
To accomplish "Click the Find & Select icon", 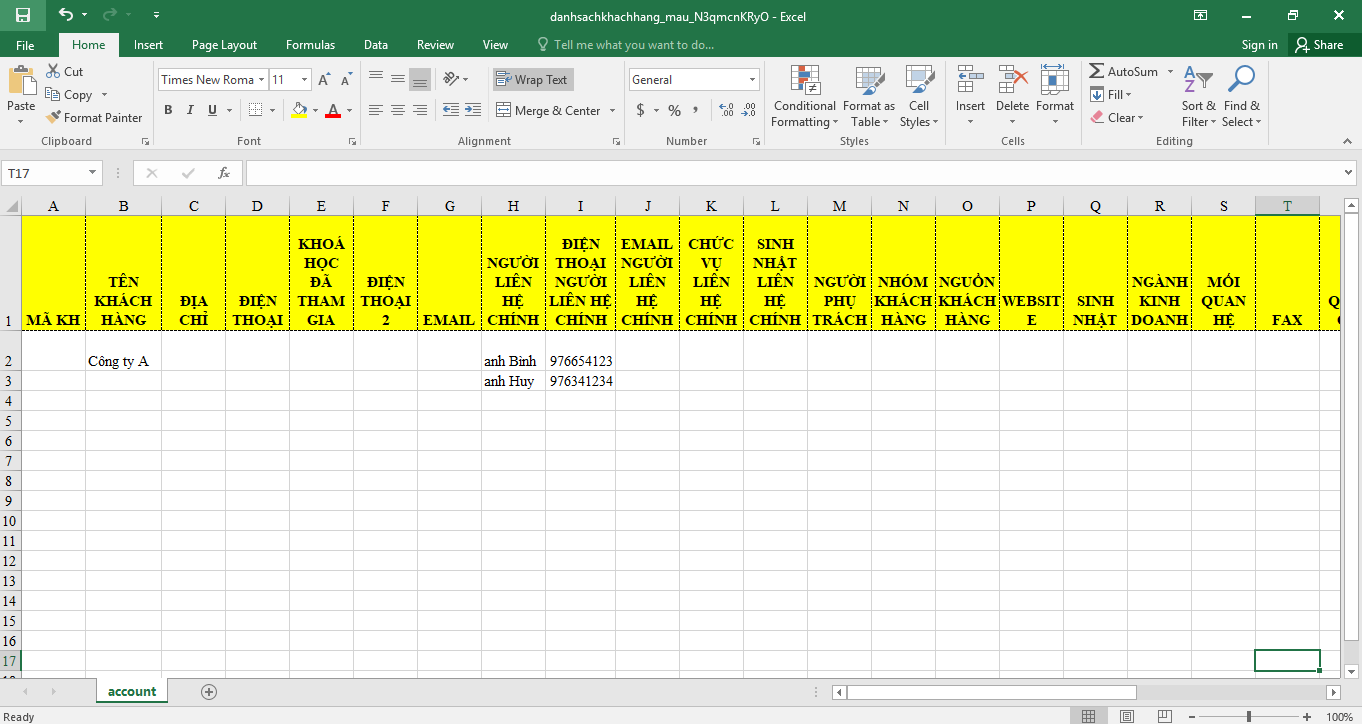I will (1241, 97).
